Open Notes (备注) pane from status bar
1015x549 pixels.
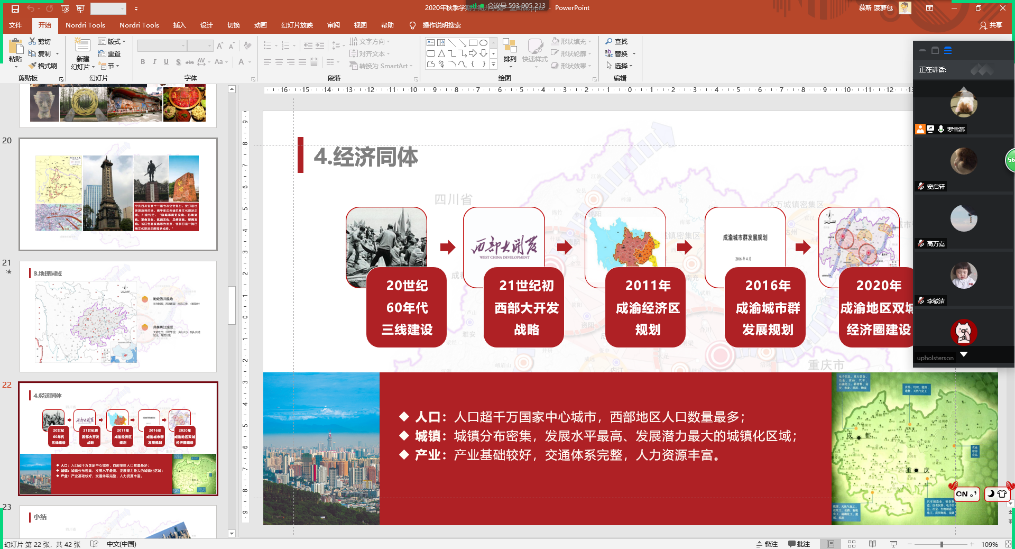click(767, 544)
